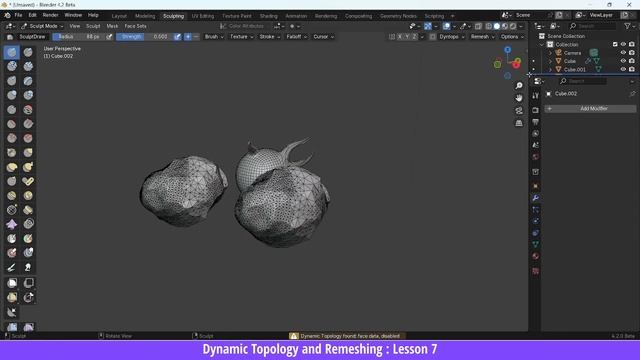
Task: Toggle X-ray view icon
Action: point(478,26)
